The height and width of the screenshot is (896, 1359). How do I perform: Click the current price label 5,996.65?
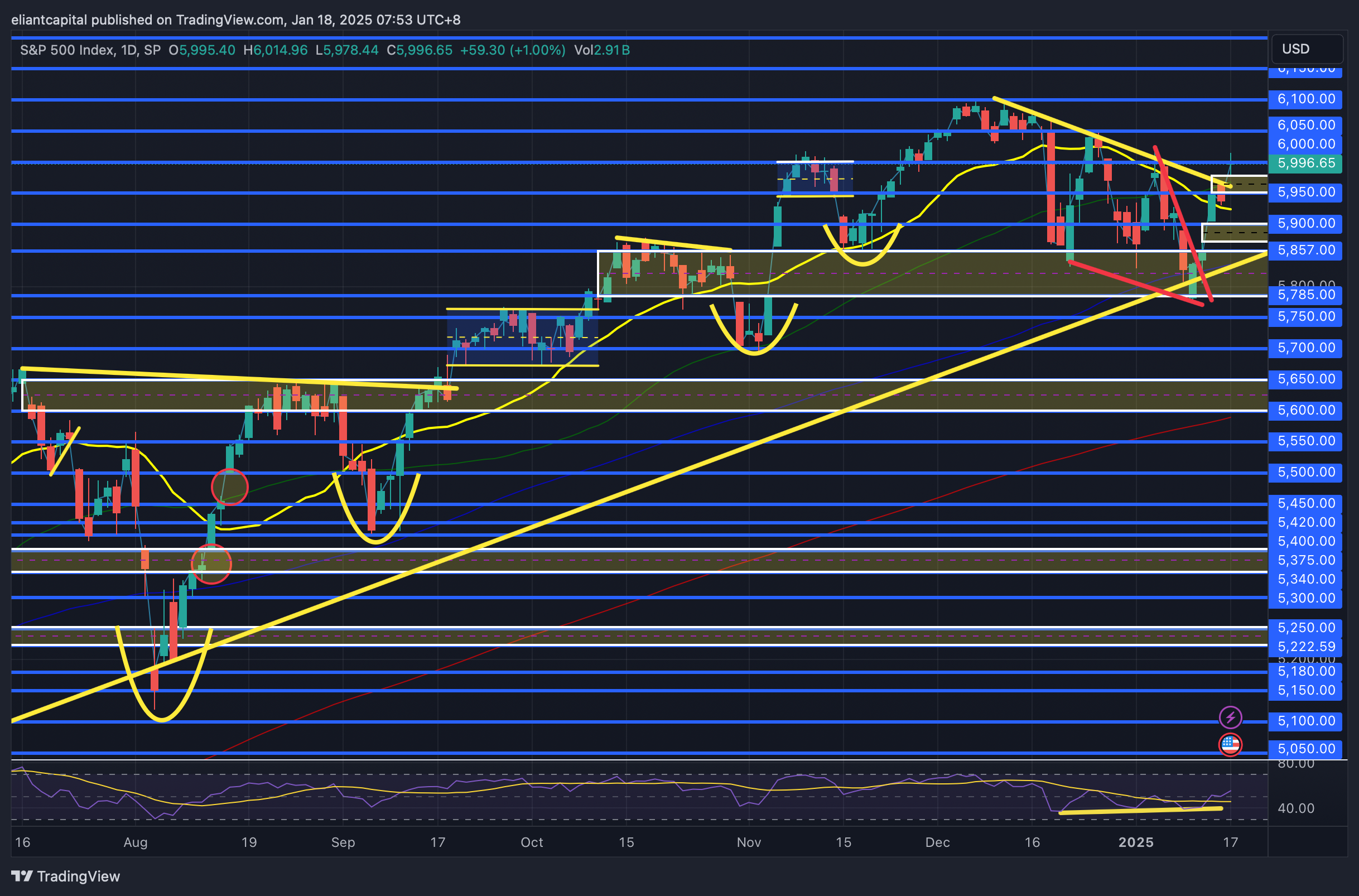[x=1305, y=163]
